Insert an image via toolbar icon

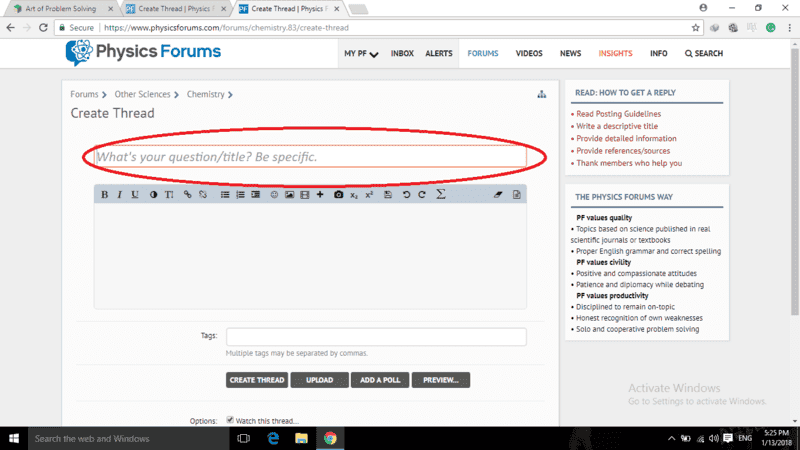[289, 194]
